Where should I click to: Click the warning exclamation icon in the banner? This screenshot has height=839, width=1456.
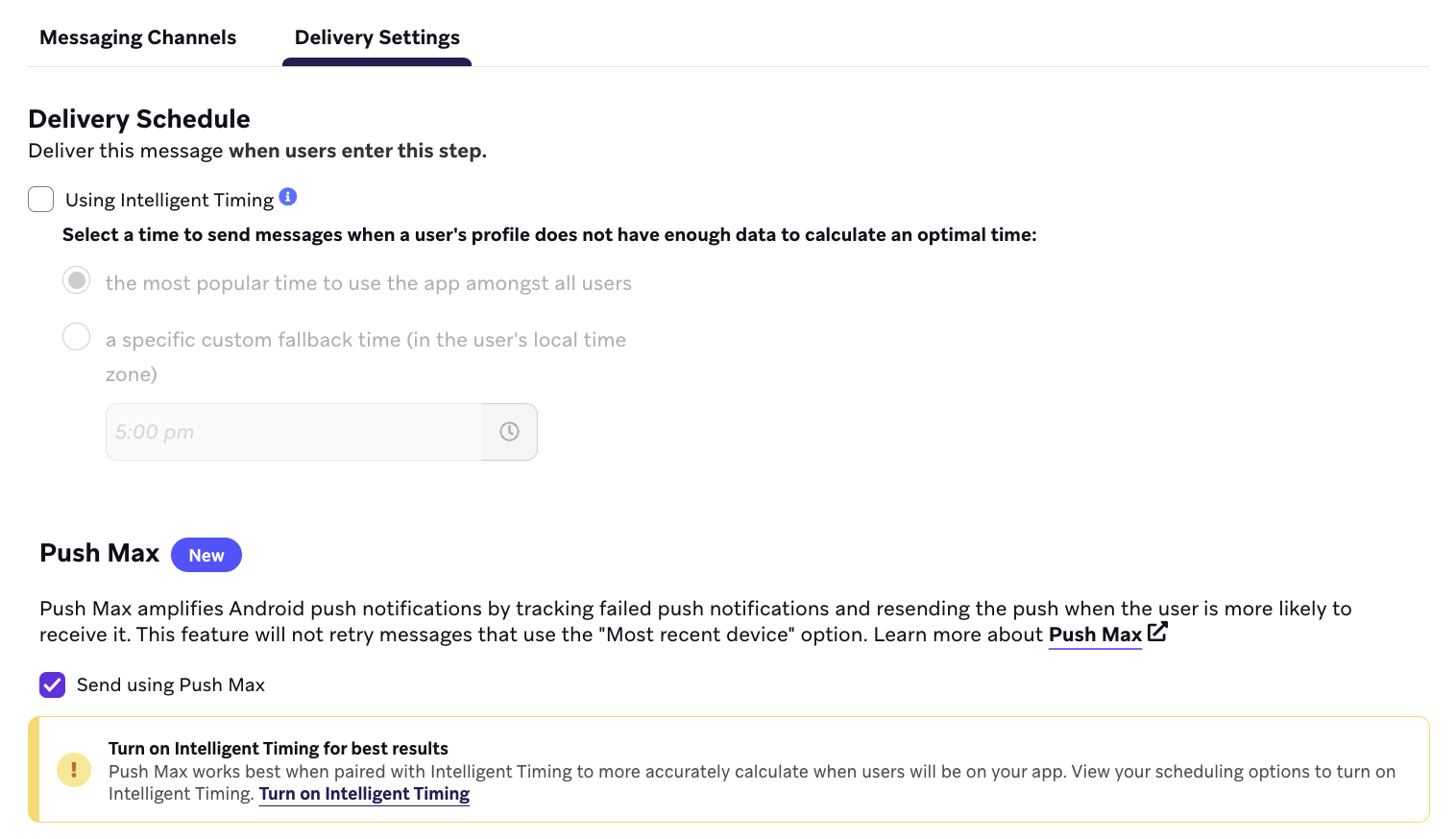[x=74, y=770]
